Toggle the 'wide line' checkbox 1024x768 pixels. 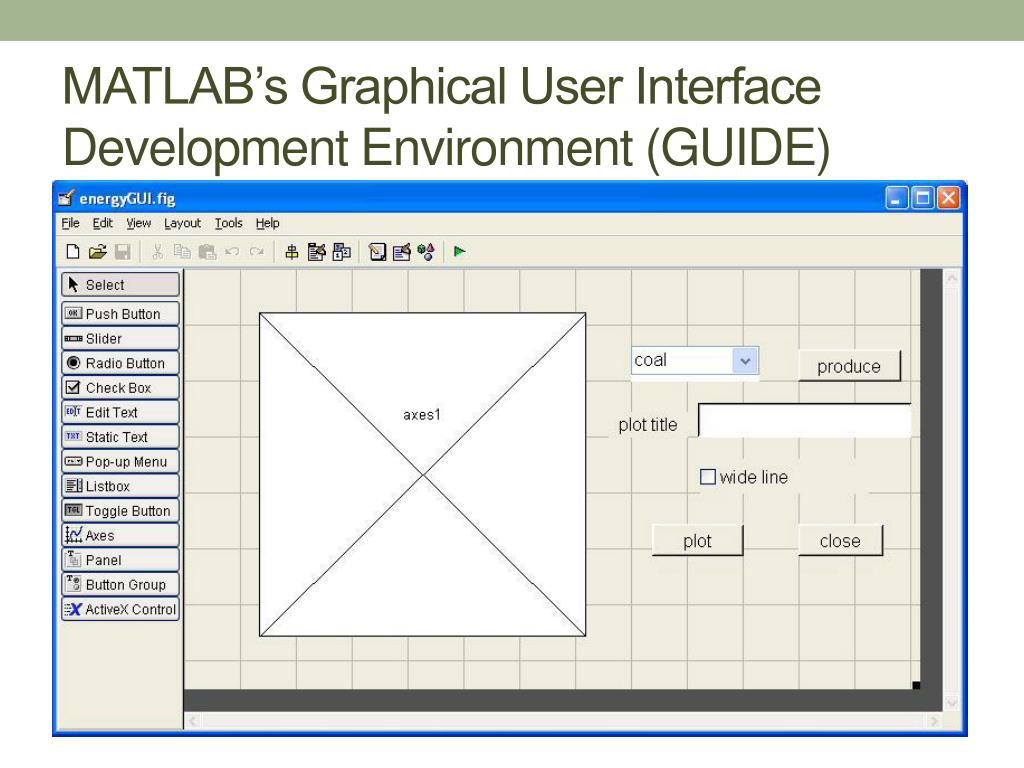tap(708, 477)
